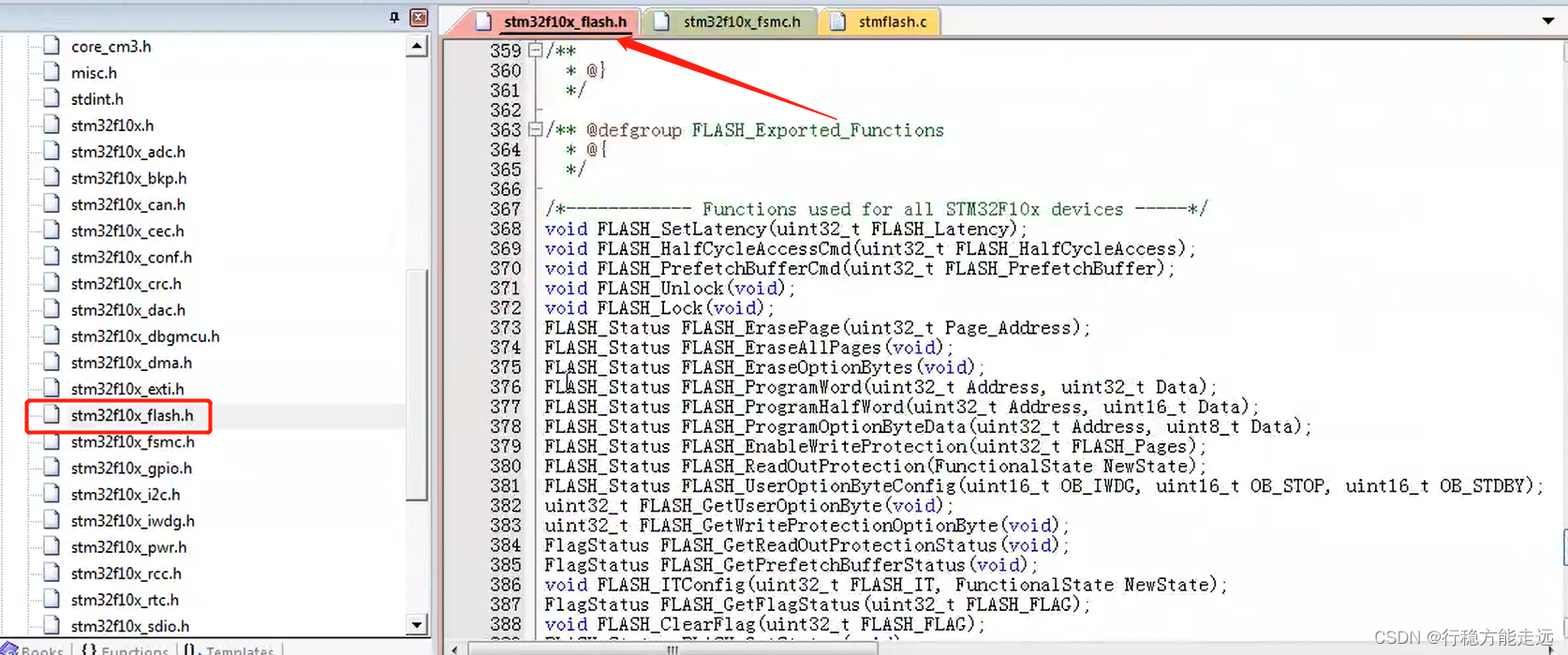Select stm32f10x.h in the project tree
1568x655 pixels.
point(112,125)
